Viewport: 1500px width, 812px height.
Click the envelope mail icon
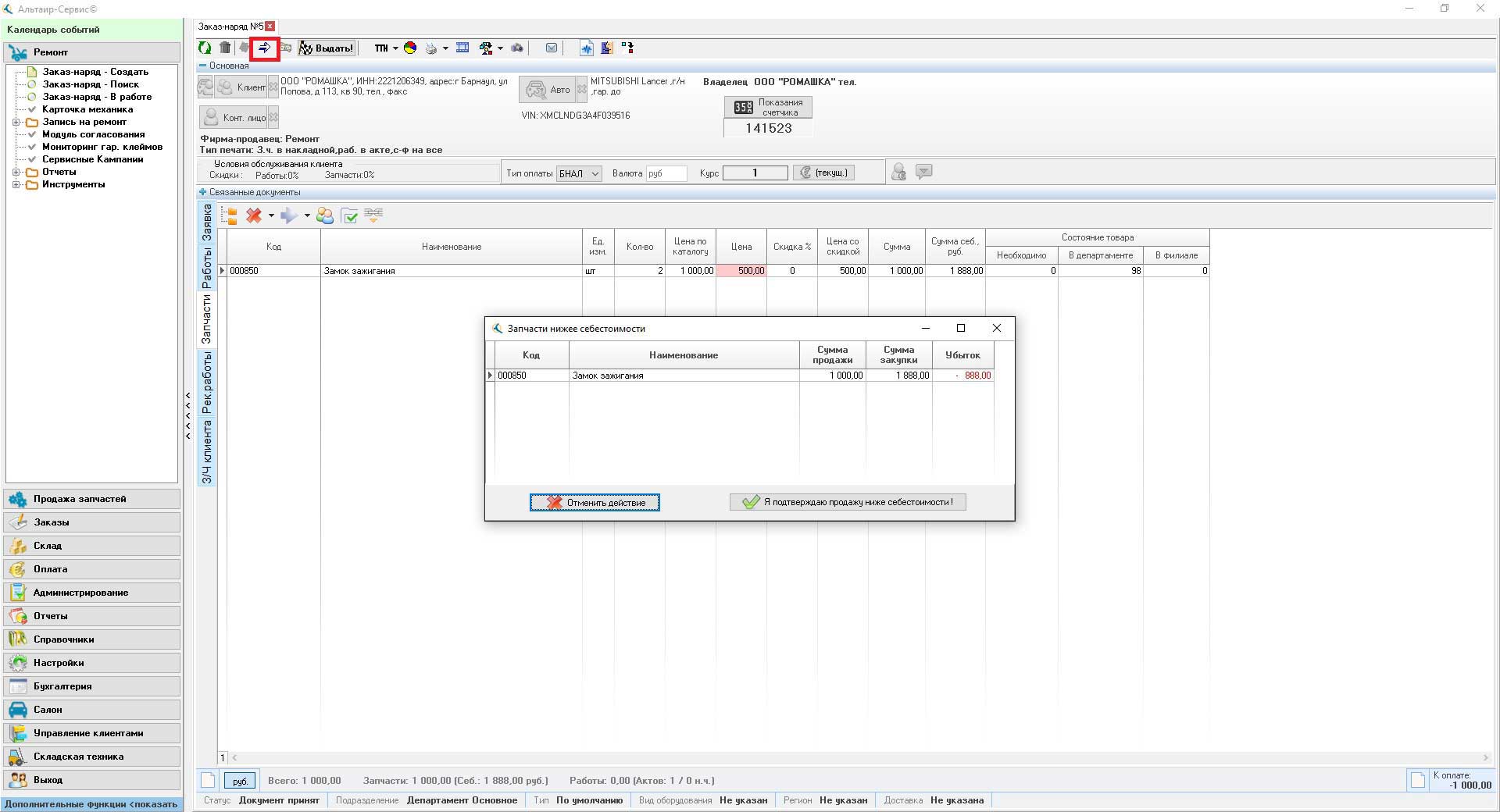click(x=552, y=48)
